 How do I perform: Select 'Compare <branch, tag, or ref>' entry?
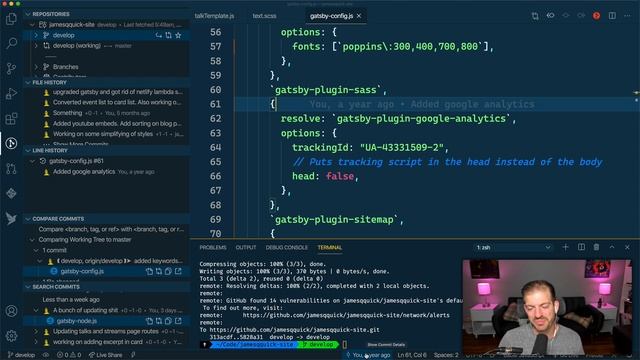(x=111, y=229)
